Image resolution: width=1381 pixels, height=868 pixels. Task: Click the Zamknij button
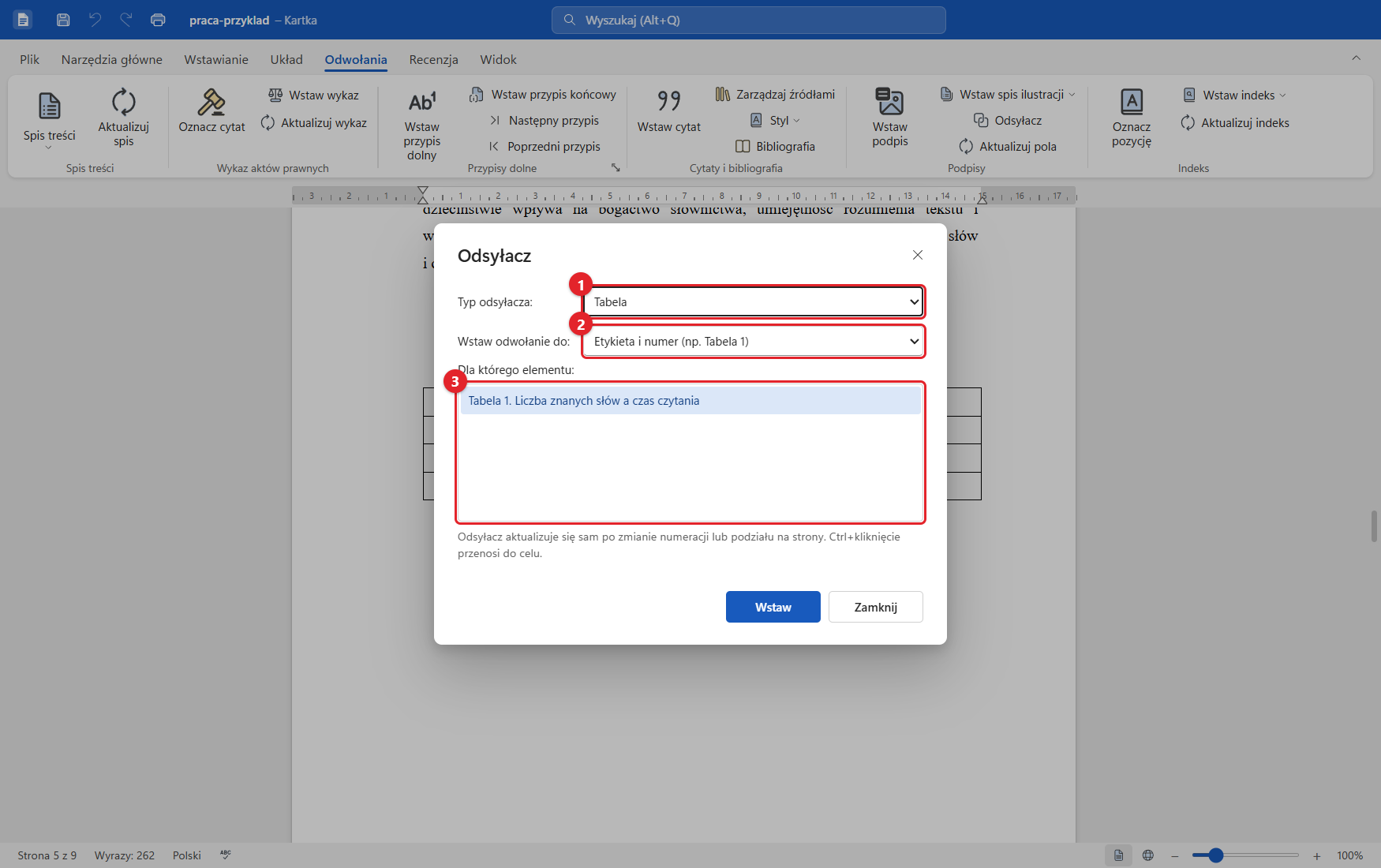(x=876, y=607)
